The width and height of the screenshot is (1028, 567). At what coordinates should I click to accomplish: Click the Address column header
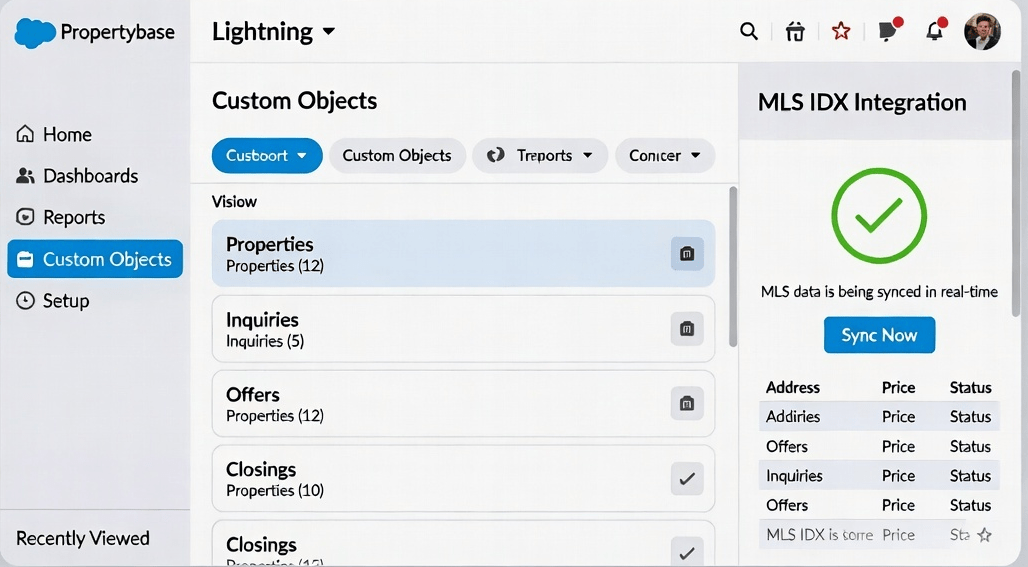(793, 387)
